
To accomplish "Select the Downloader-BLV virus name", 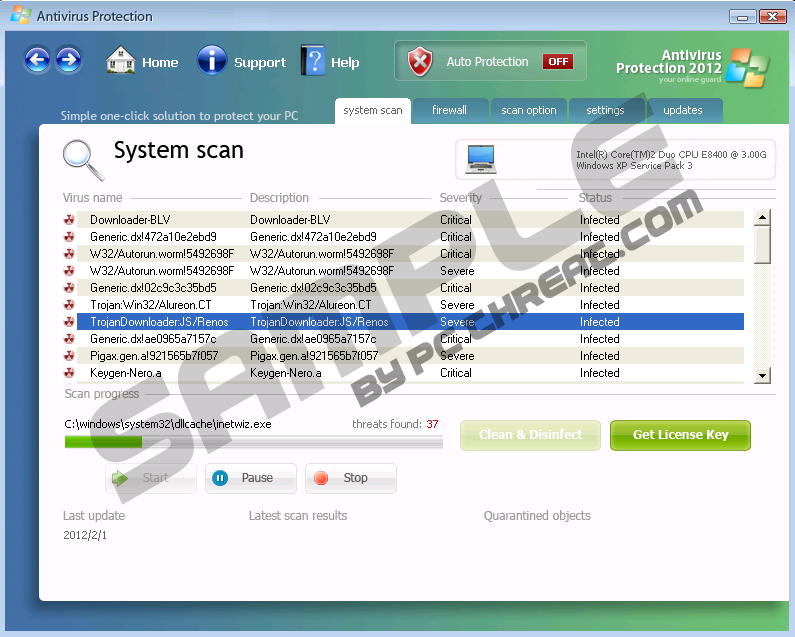I will pos(130,220).
